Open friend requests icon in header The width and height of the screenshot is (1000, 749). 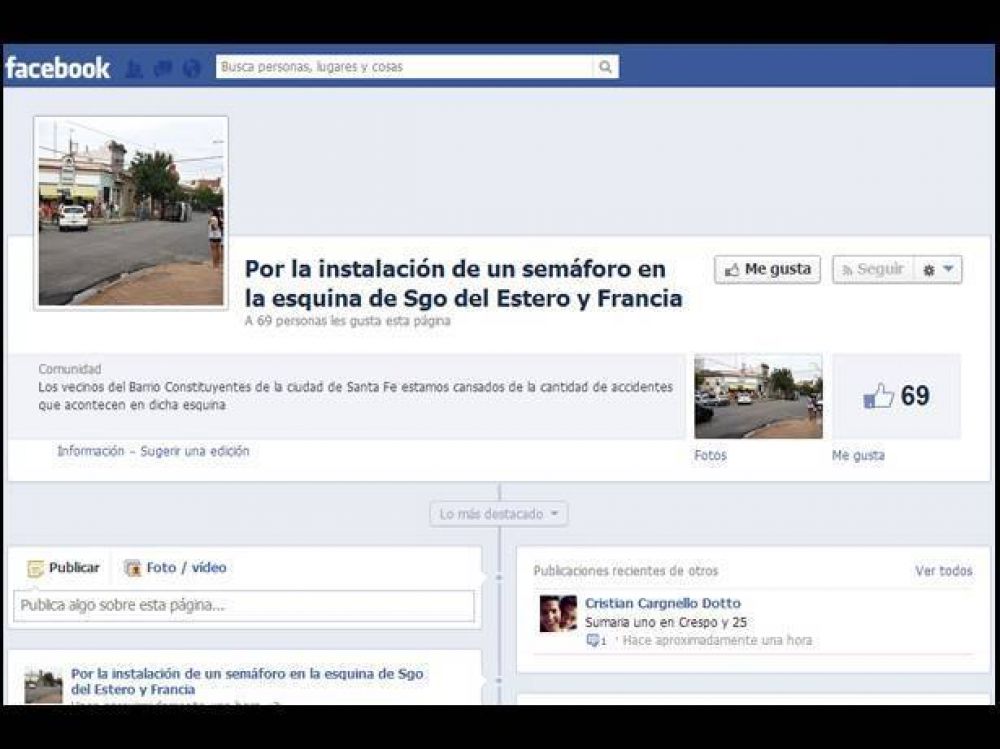[x=133, y=68]
